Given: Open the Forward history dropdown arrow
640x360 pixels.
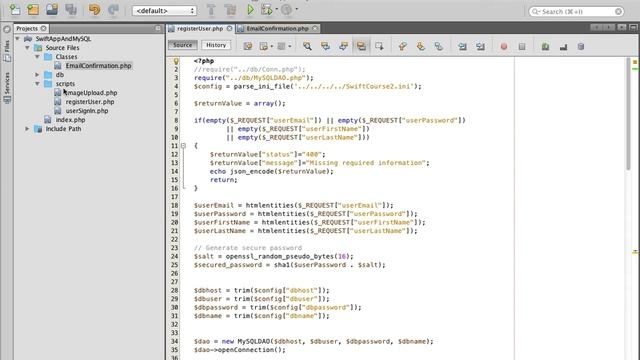Looking at the screenshot, I should click(x=290, y=47).
